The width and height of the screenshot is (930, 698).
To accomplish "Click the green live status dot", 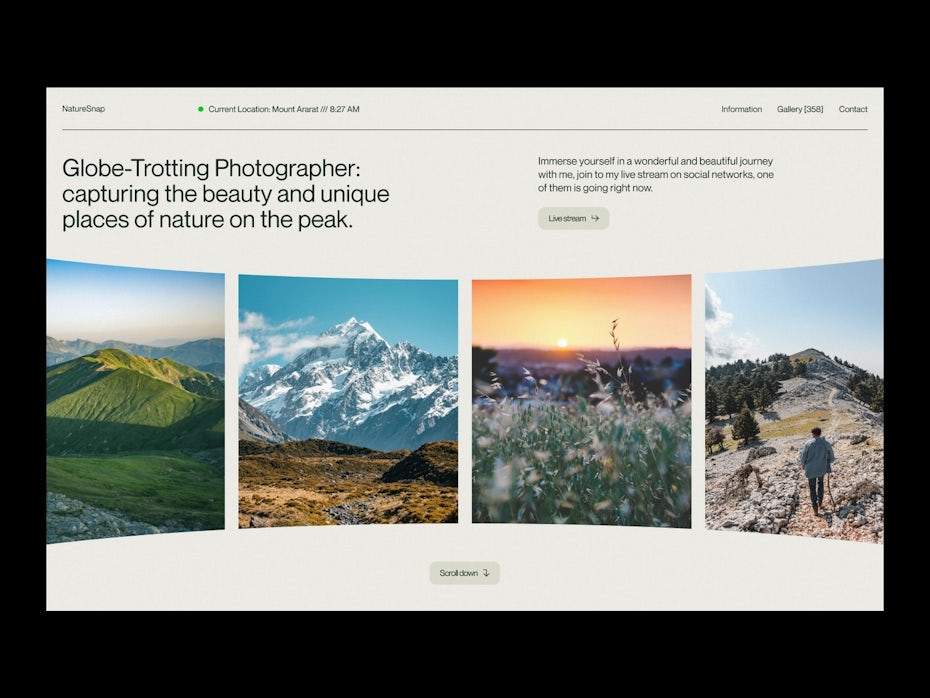I will (201, 109).
